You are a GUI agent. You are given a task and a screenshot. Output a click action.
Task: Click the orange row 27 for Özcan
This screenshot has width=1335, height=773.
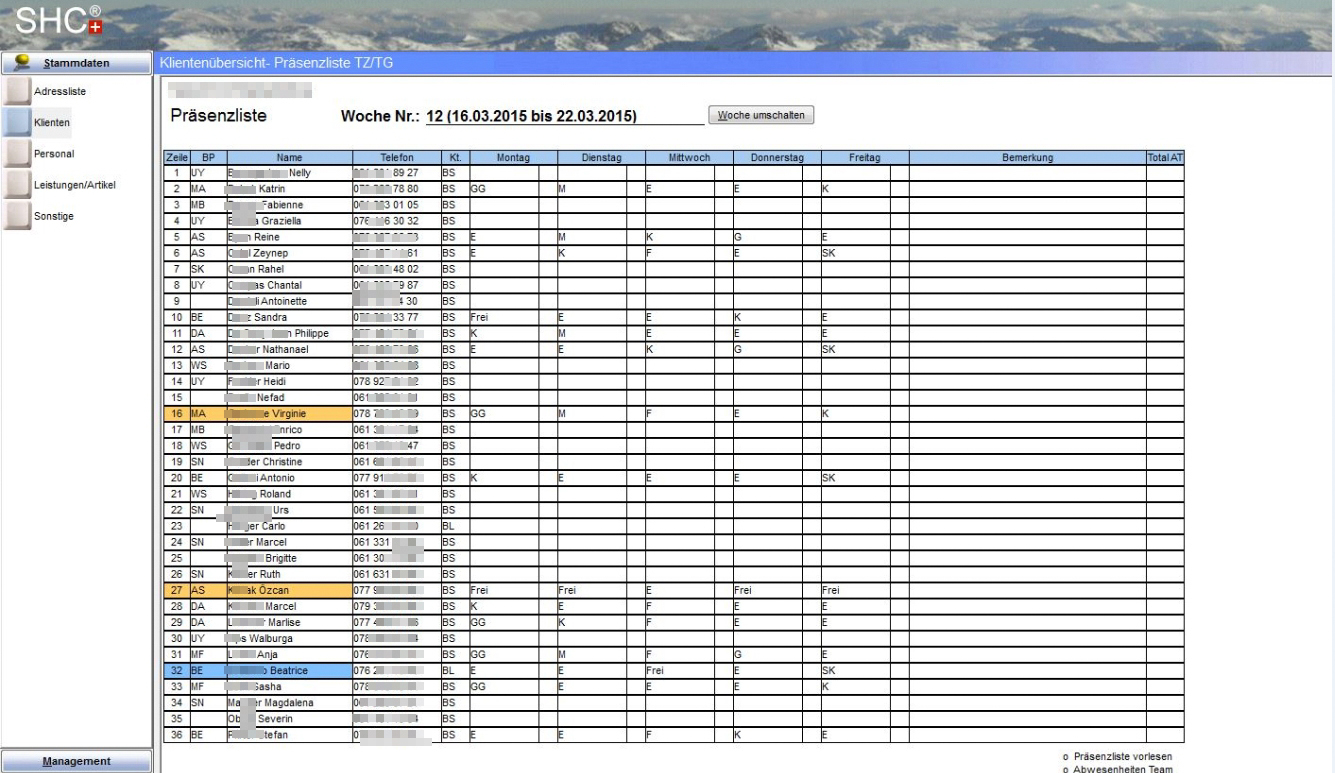click(290, 591)
